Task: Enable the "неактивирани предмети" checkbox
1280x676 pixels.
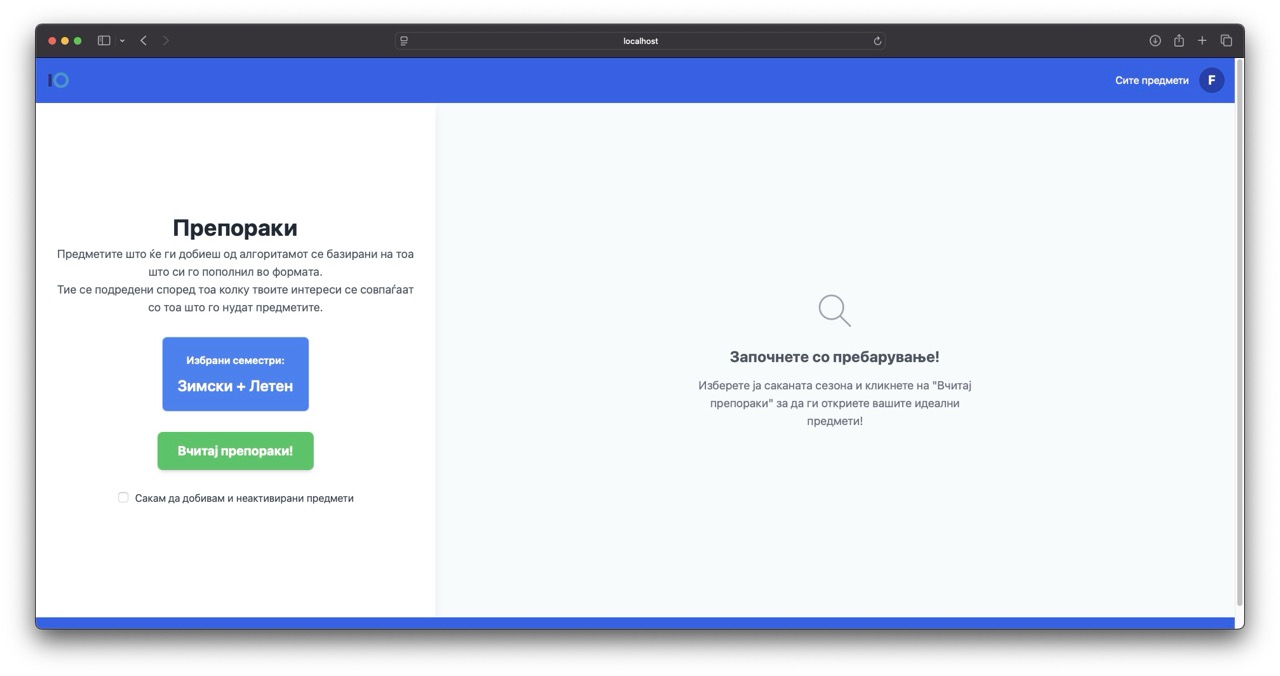Action: 124,497
